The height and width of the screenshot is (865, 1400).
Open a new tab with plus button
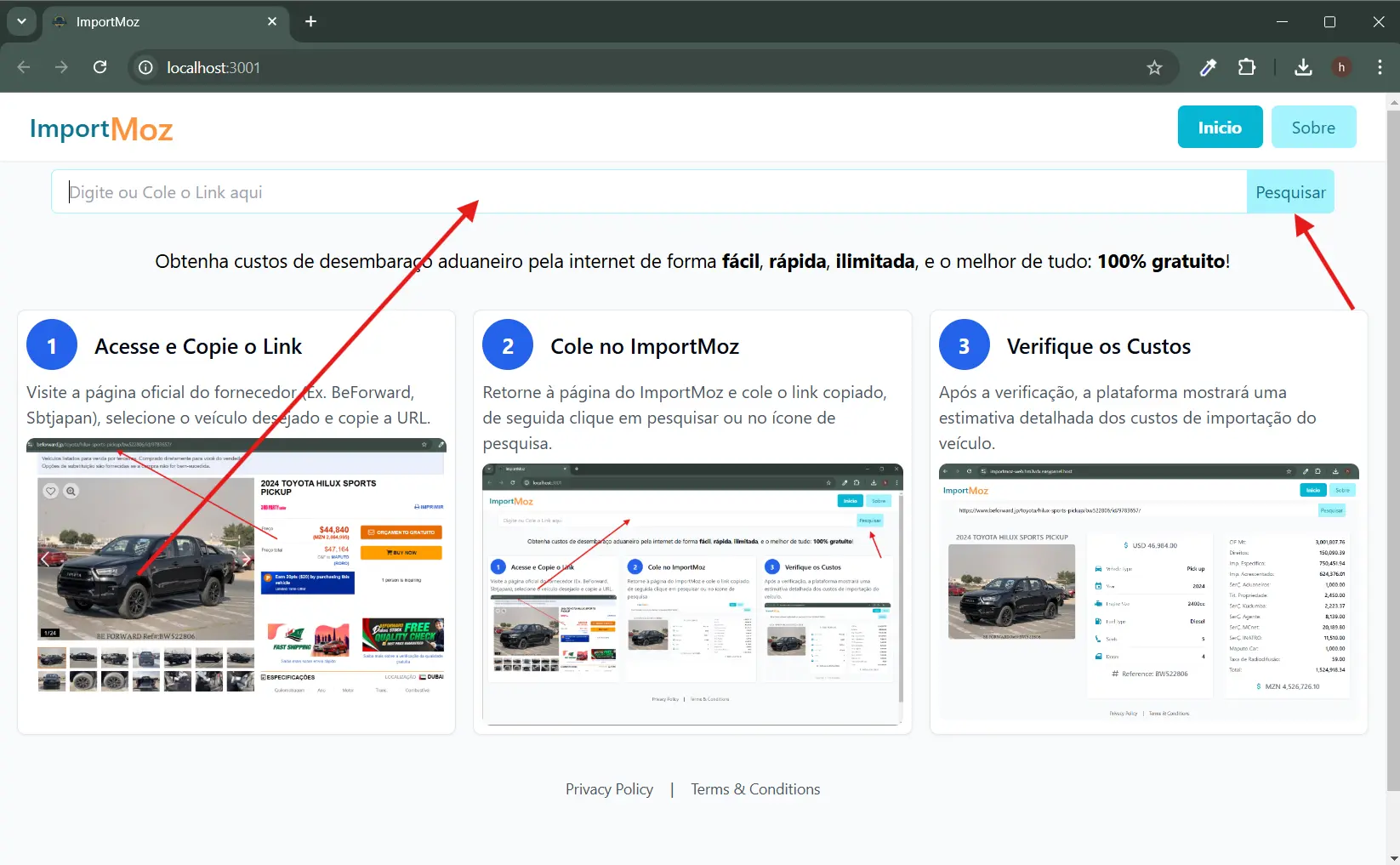click(311, 21)
